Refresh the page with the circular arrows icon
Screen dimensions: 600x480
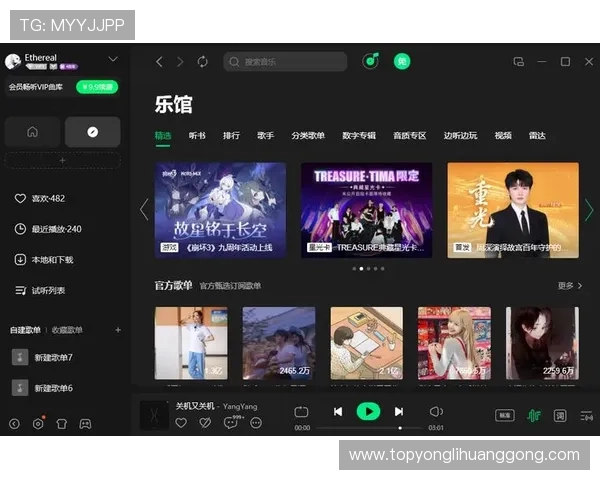tap(202, 62)
